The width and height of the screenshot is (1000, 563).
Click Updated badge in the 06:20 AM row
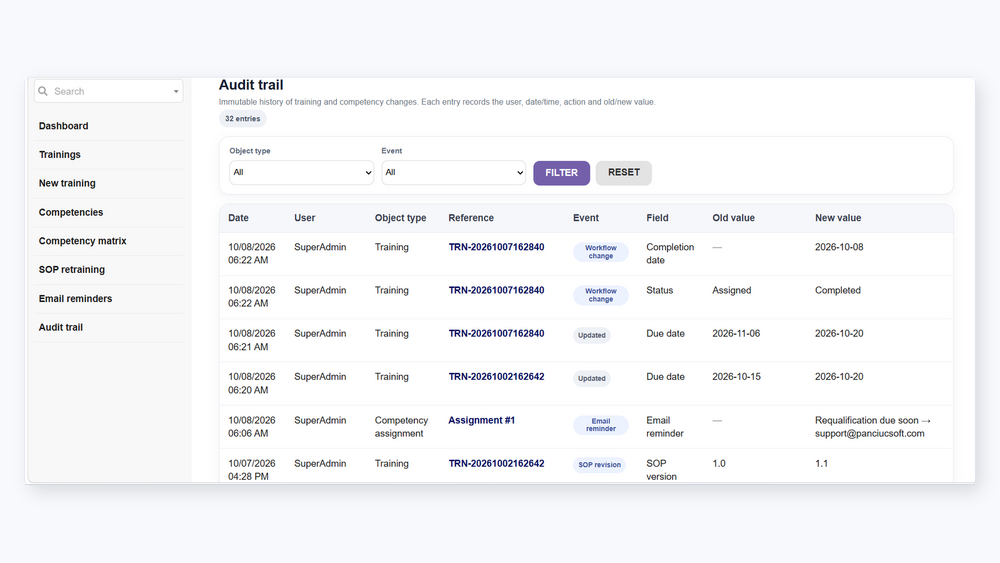click(592, 379)
